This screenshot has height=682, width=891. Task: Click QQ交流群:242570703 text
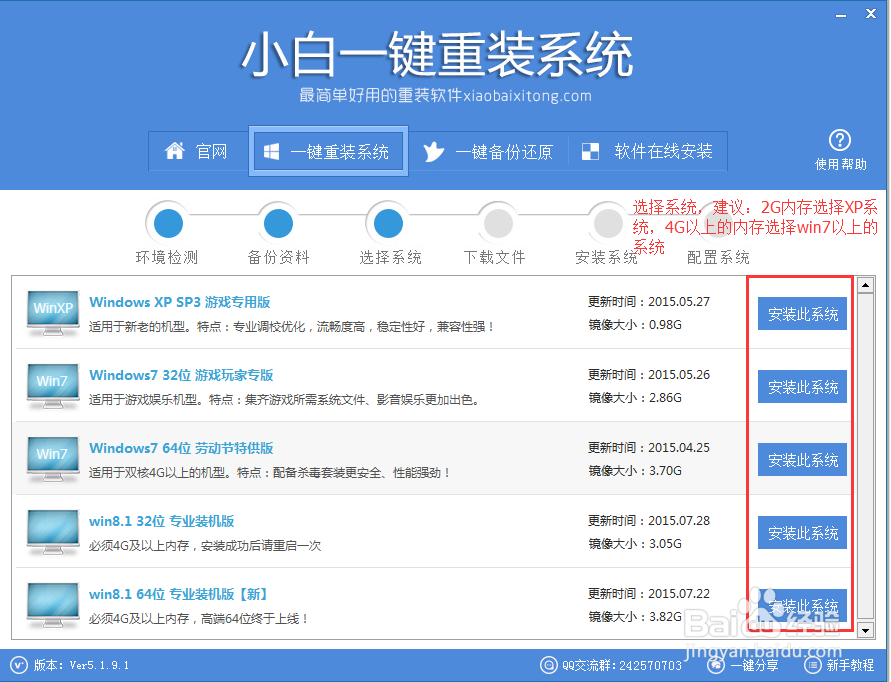click(x=622, y=666)
